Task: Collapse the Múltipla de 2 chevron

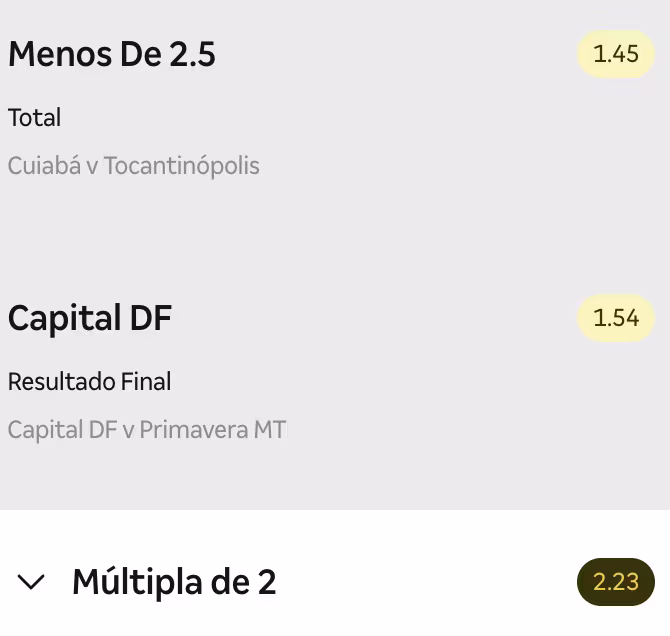Action: 31,582
